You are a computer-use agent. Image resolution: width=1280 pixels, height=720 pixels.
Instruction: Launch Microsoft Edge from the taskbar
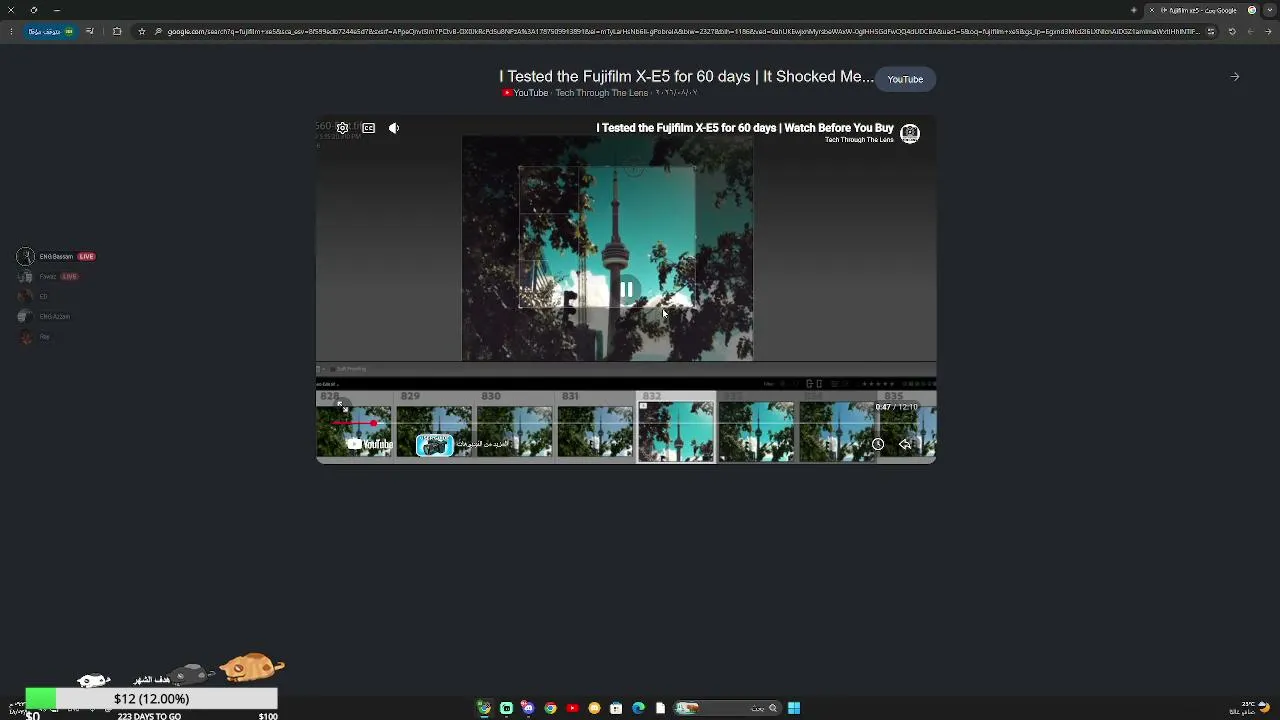(638, 708)
